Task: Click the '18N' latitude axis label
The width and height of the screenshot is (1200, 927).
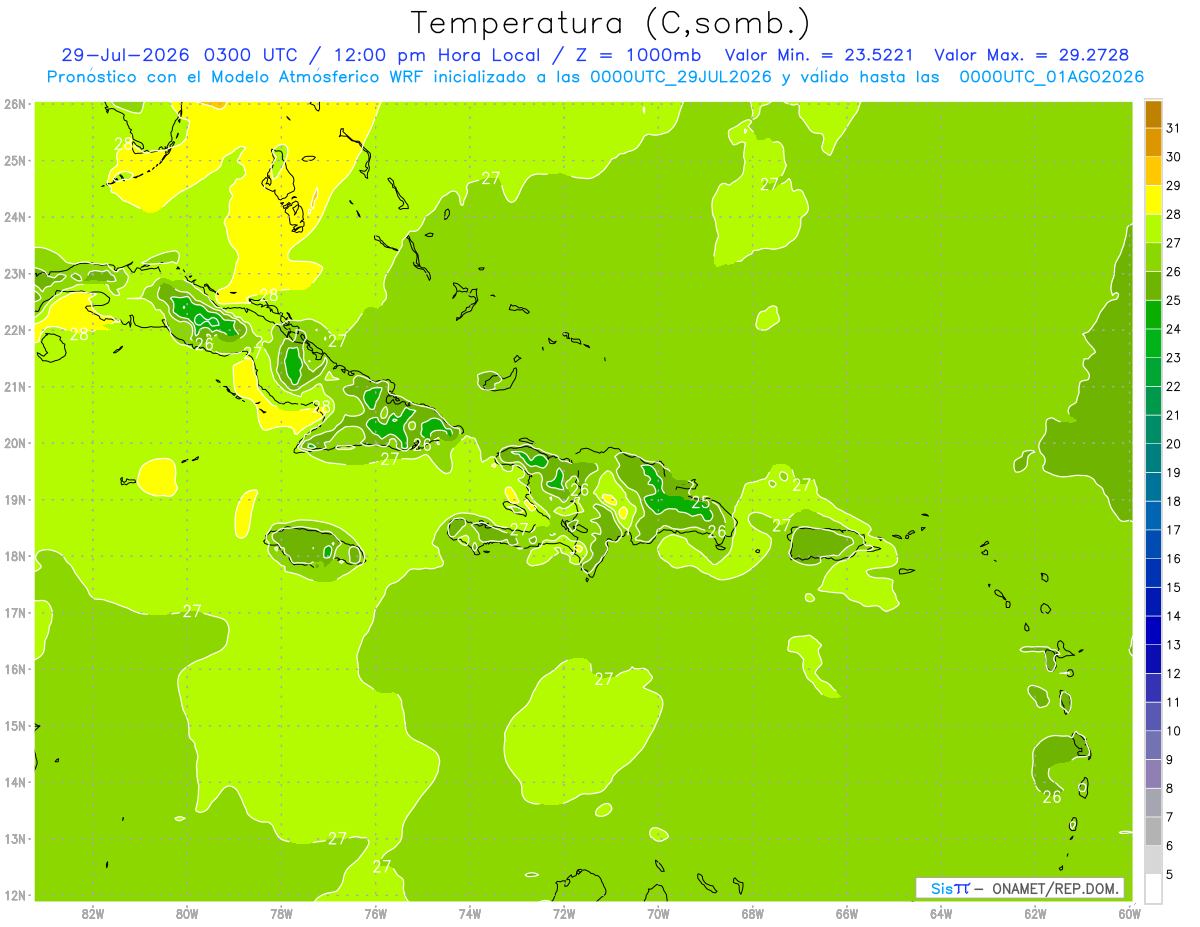Action: point(15,556)
